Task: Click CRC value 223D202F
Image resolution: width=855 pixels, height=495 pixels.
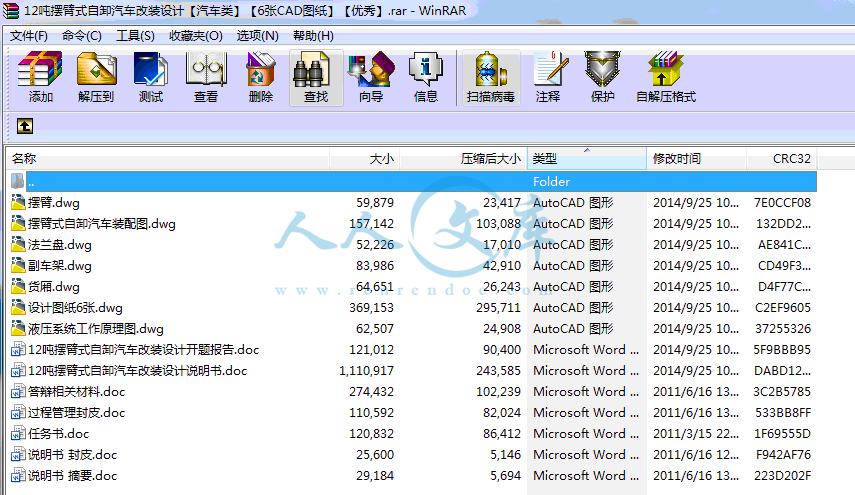Action: click(x=782, y=475)
